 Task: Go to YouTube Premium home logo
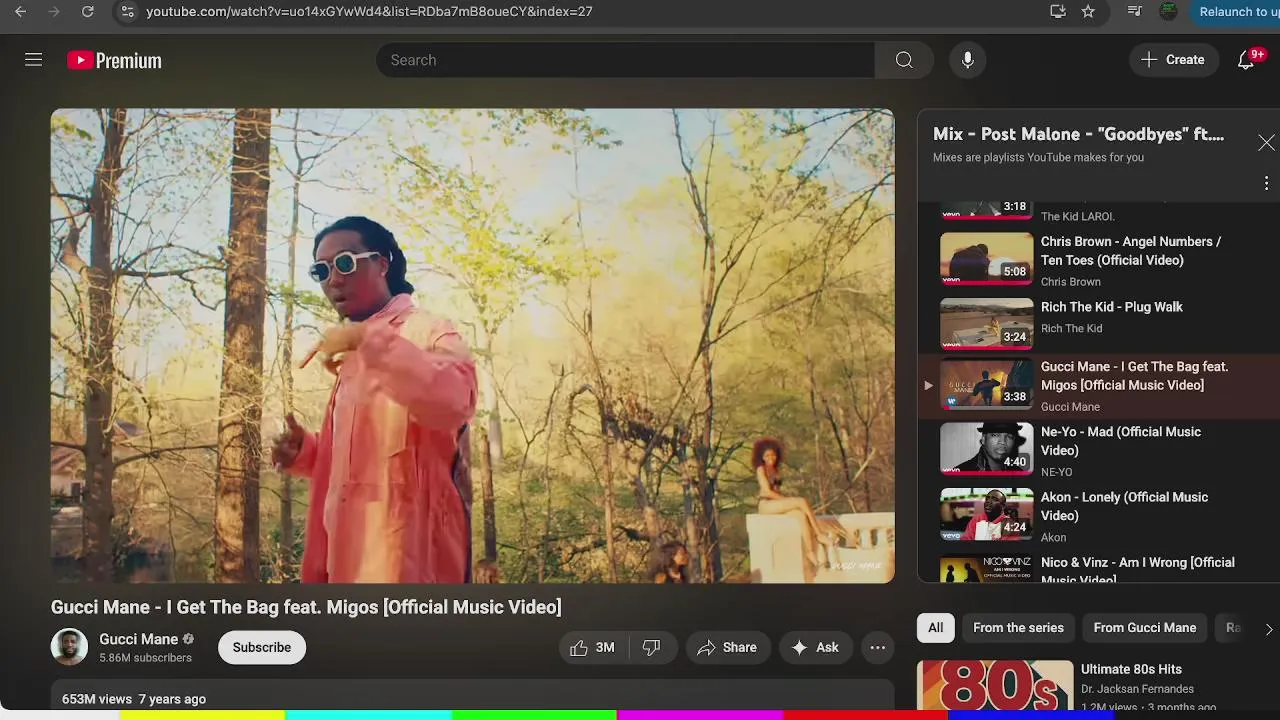[x=114, y=61]
